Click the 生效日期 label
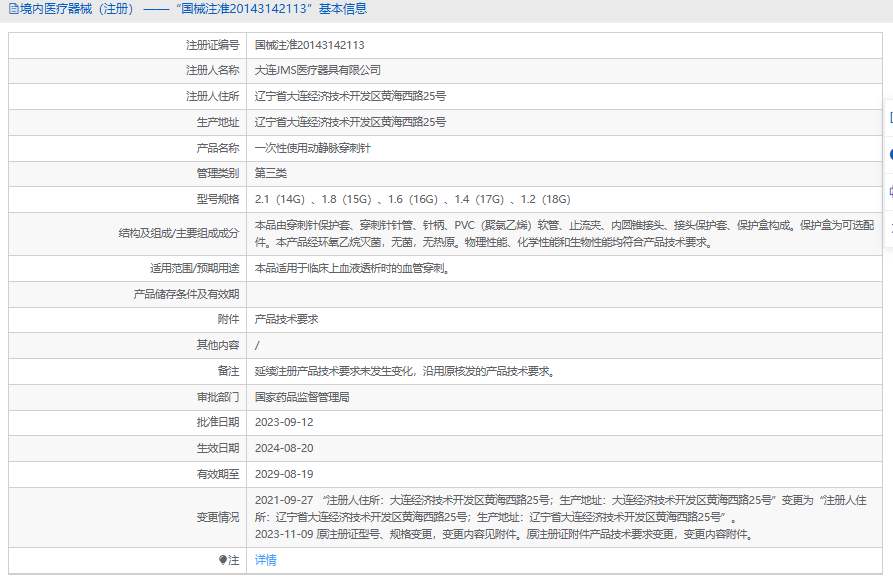This screenshot has height=580, width=893. (x=218, y=448)
